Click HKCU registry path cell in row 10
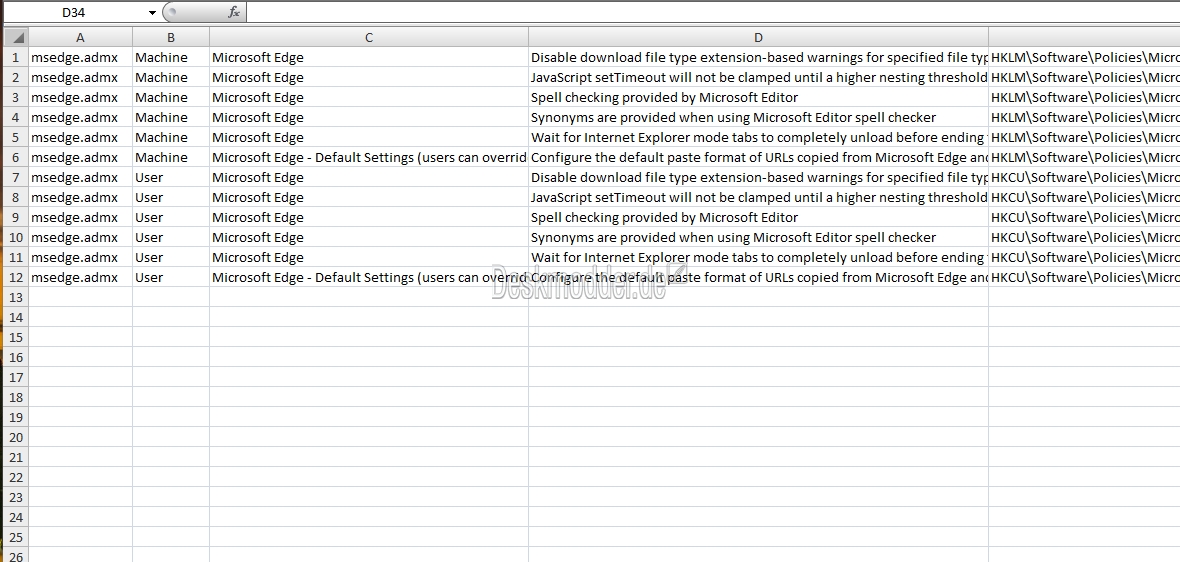The width and height of the screenshot is (1180, 562). click(x=1084, y=237)
